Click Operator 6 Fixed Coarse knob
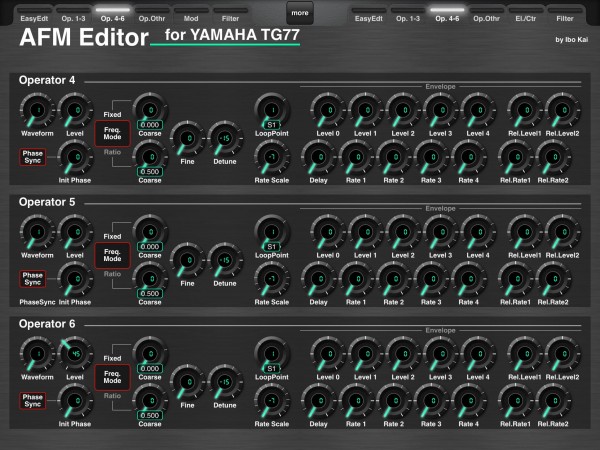This screenshot has width=600, height=450. point(150,353)
